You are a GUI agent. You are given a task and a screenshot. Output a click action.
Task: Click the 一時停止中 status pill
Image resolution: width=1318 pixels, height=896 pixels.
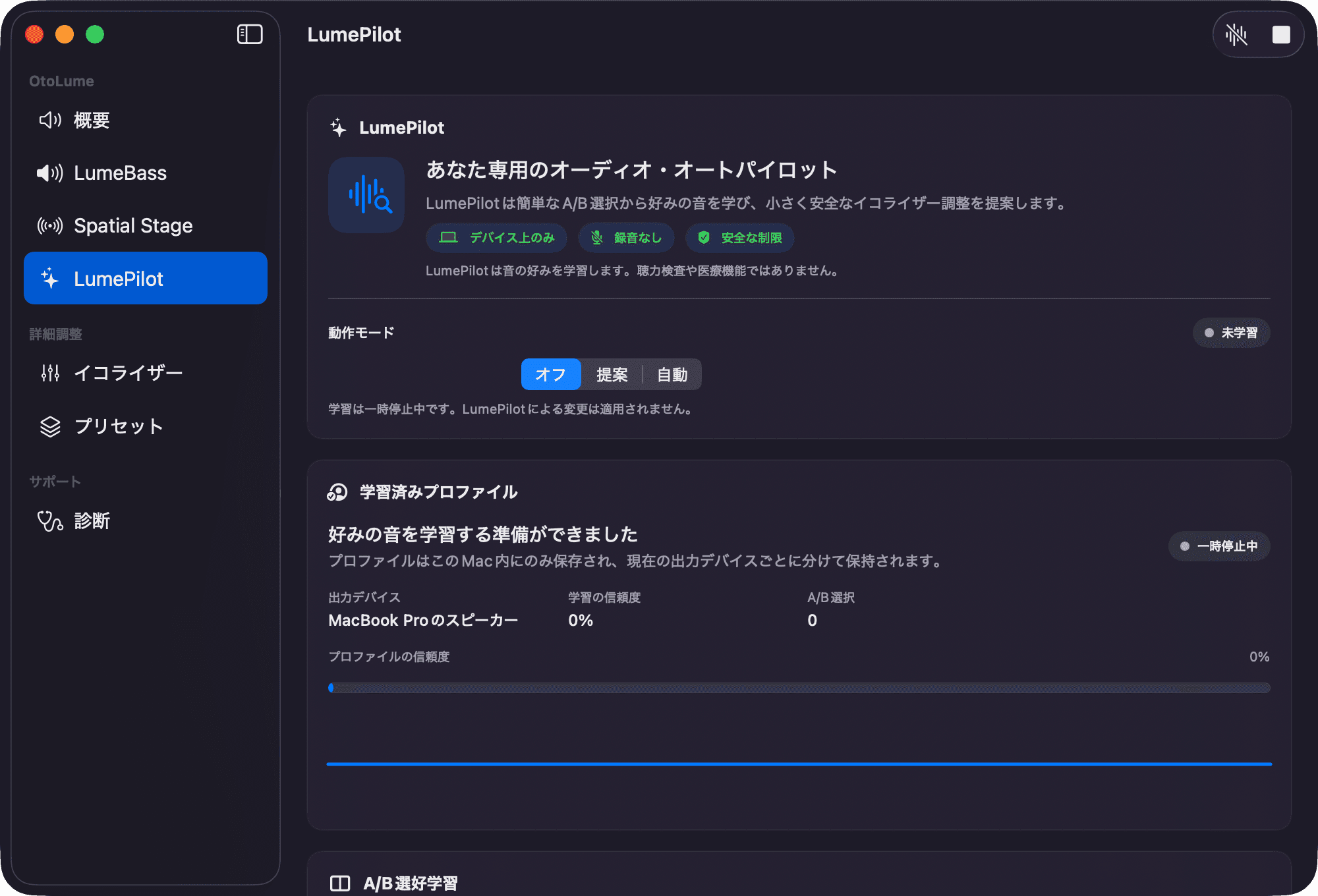click(x=1219, y=546)
